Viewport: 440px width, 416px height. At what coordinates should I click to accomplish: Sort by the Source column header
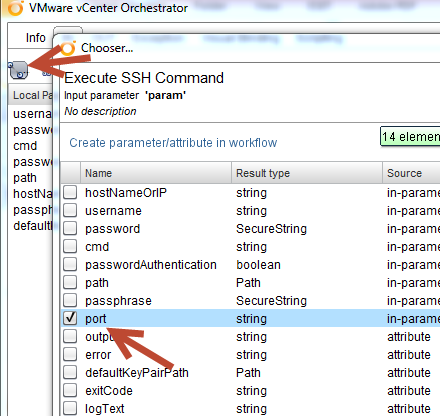(411, 173)
